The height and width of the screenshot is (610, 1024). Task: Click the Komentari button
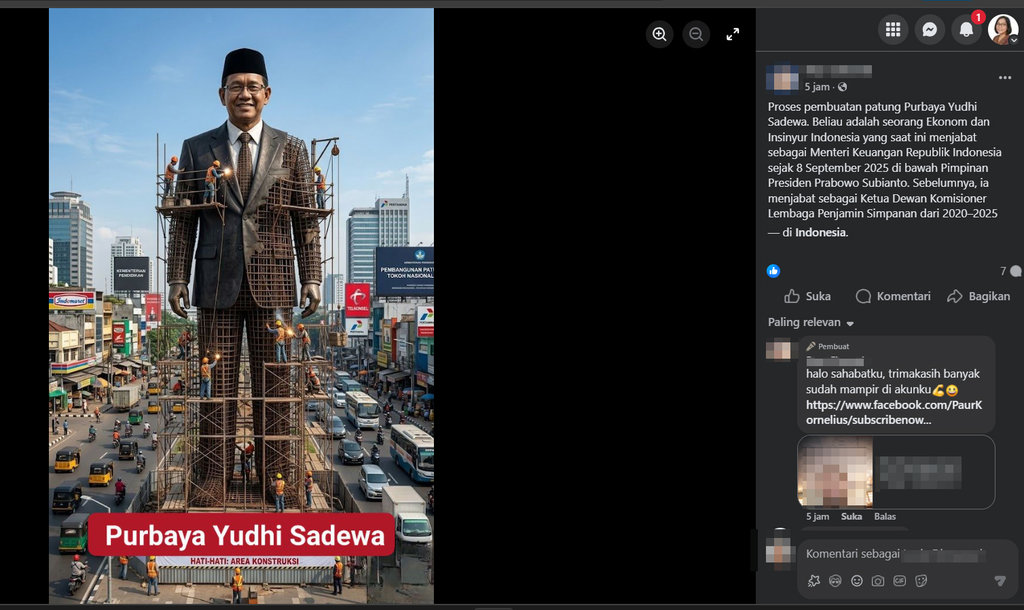tap(893, 296)
